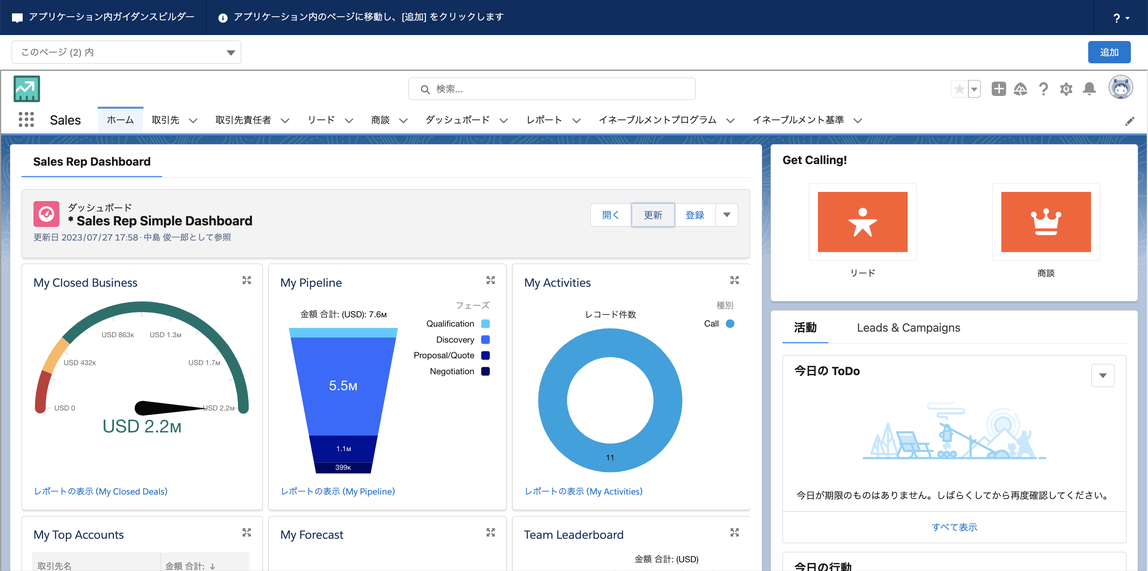Click the Discovery legend color swatch
Viewport: 1148px width, 571px height.
485,340
